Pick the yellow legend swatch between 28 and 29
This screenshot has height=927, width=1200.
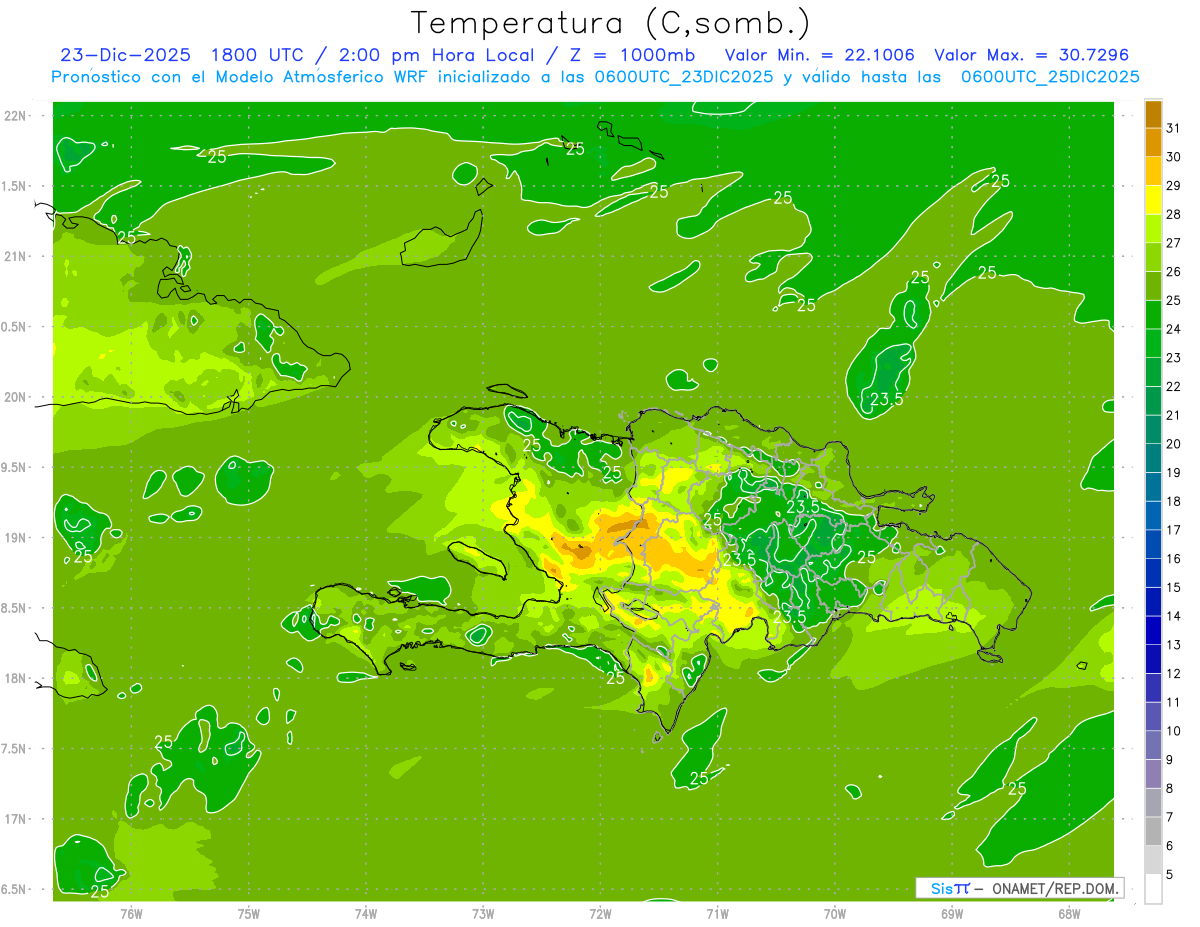[1154, 200]
